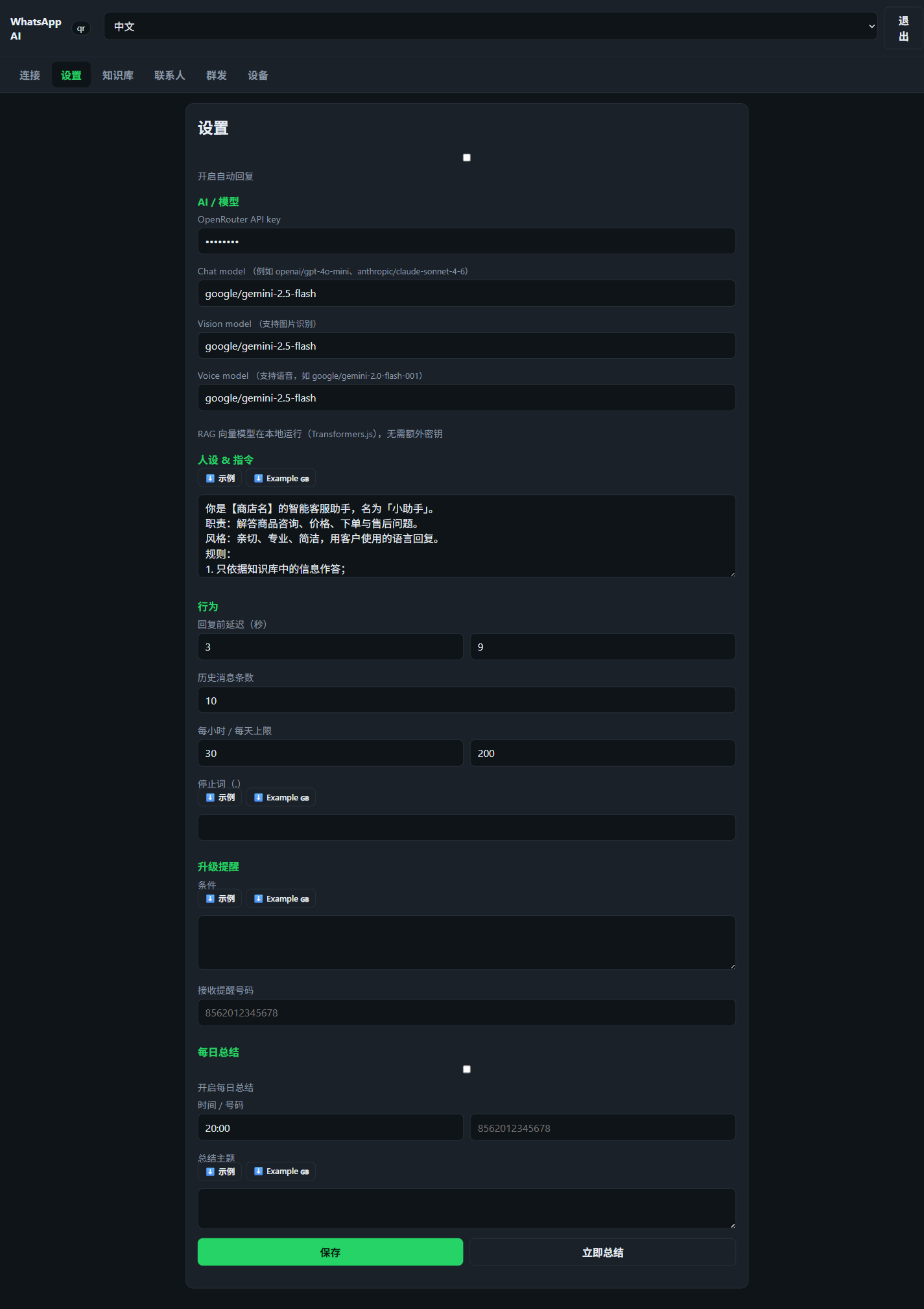Image resolution: width=924 pixels, height=1309 pixels.
Task: Open the 联系人 tab
Action: click(170, 75)
